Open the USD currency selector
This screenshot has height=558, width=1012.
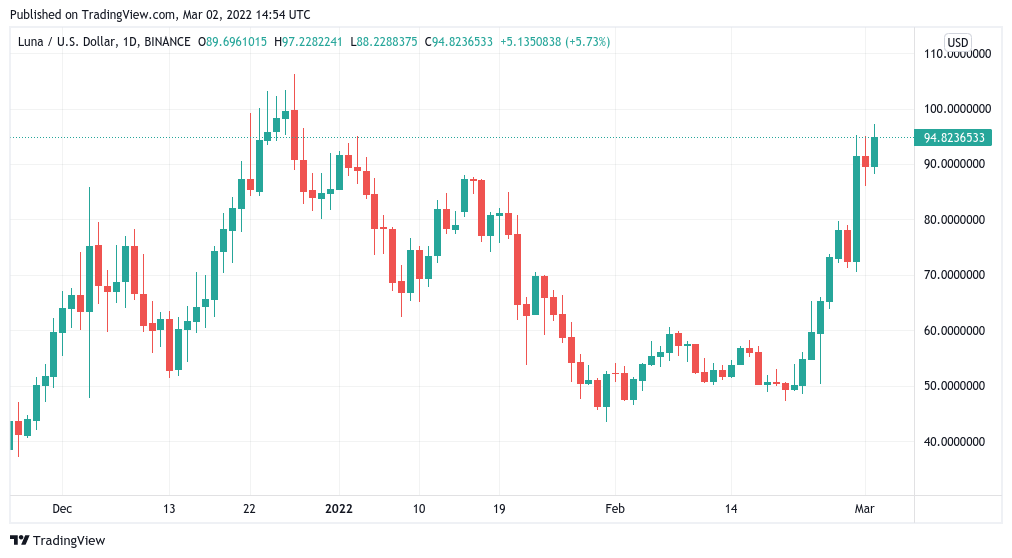click(x=958, y=42)
